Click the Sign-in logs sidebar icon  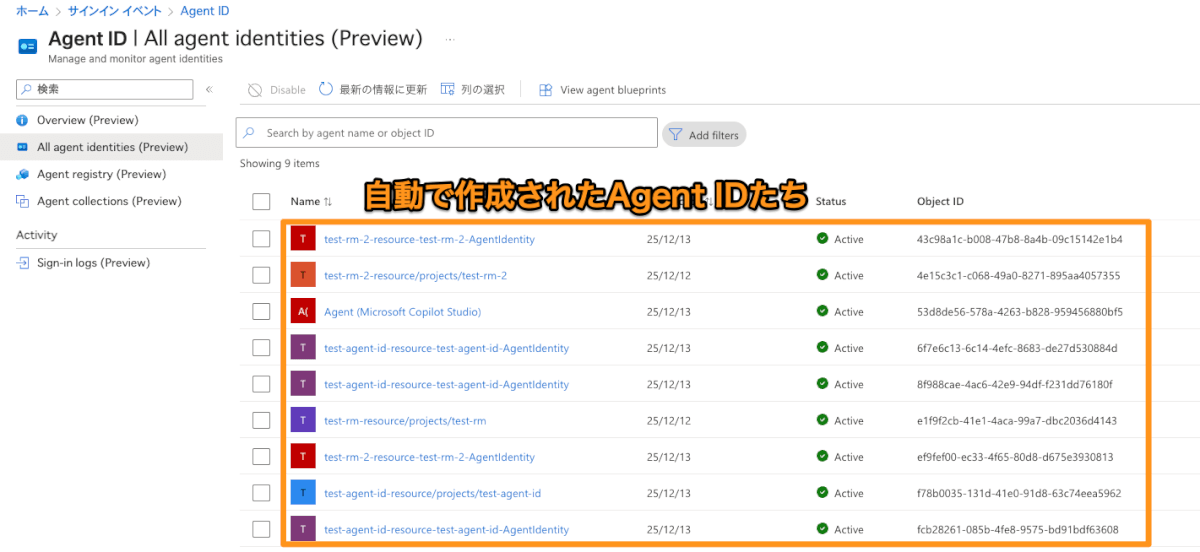23,263
